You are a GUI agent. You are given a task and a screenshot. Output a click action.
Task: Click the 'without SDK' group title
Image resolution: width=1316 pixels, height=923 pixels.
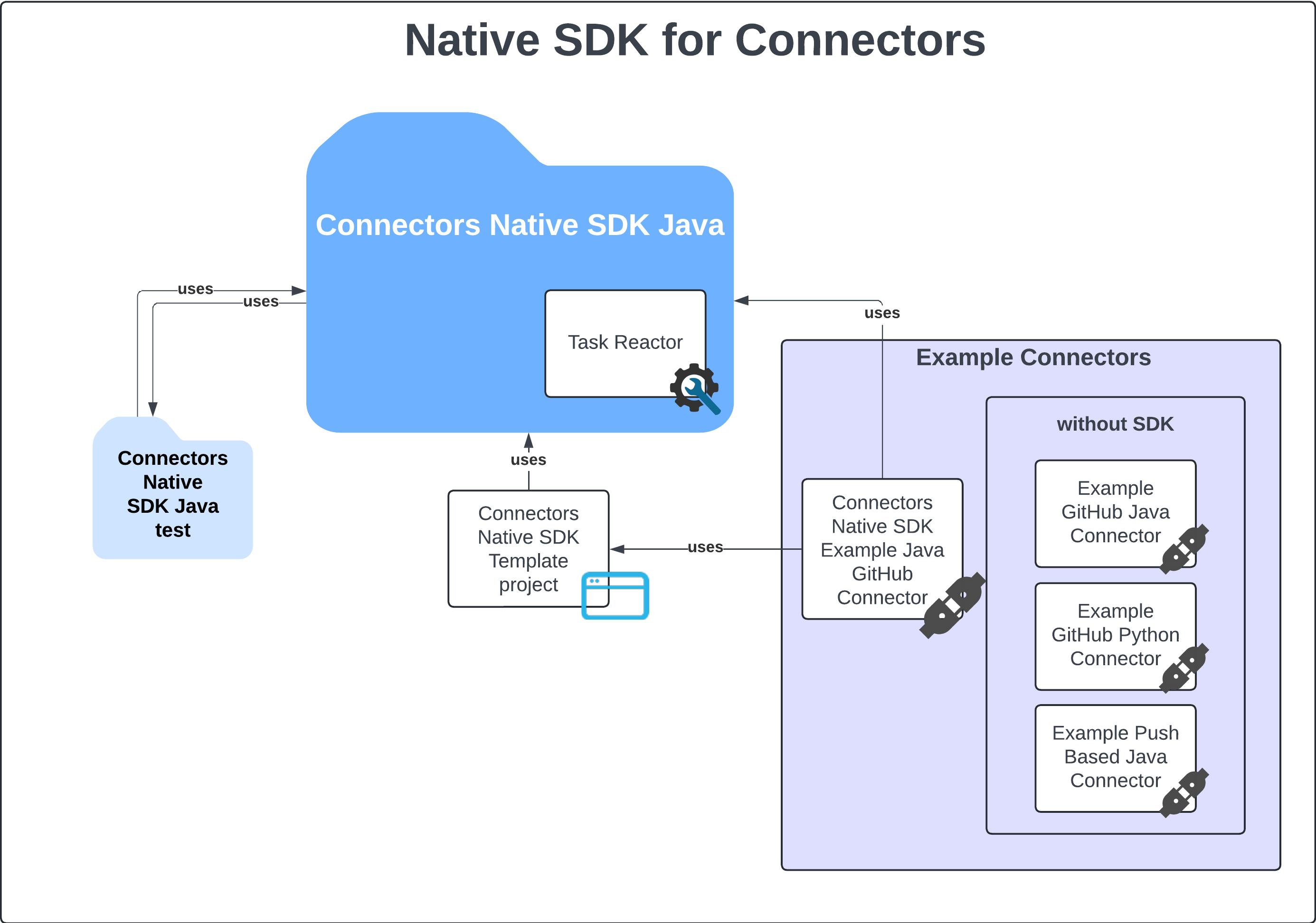(x=1115, y=424)
